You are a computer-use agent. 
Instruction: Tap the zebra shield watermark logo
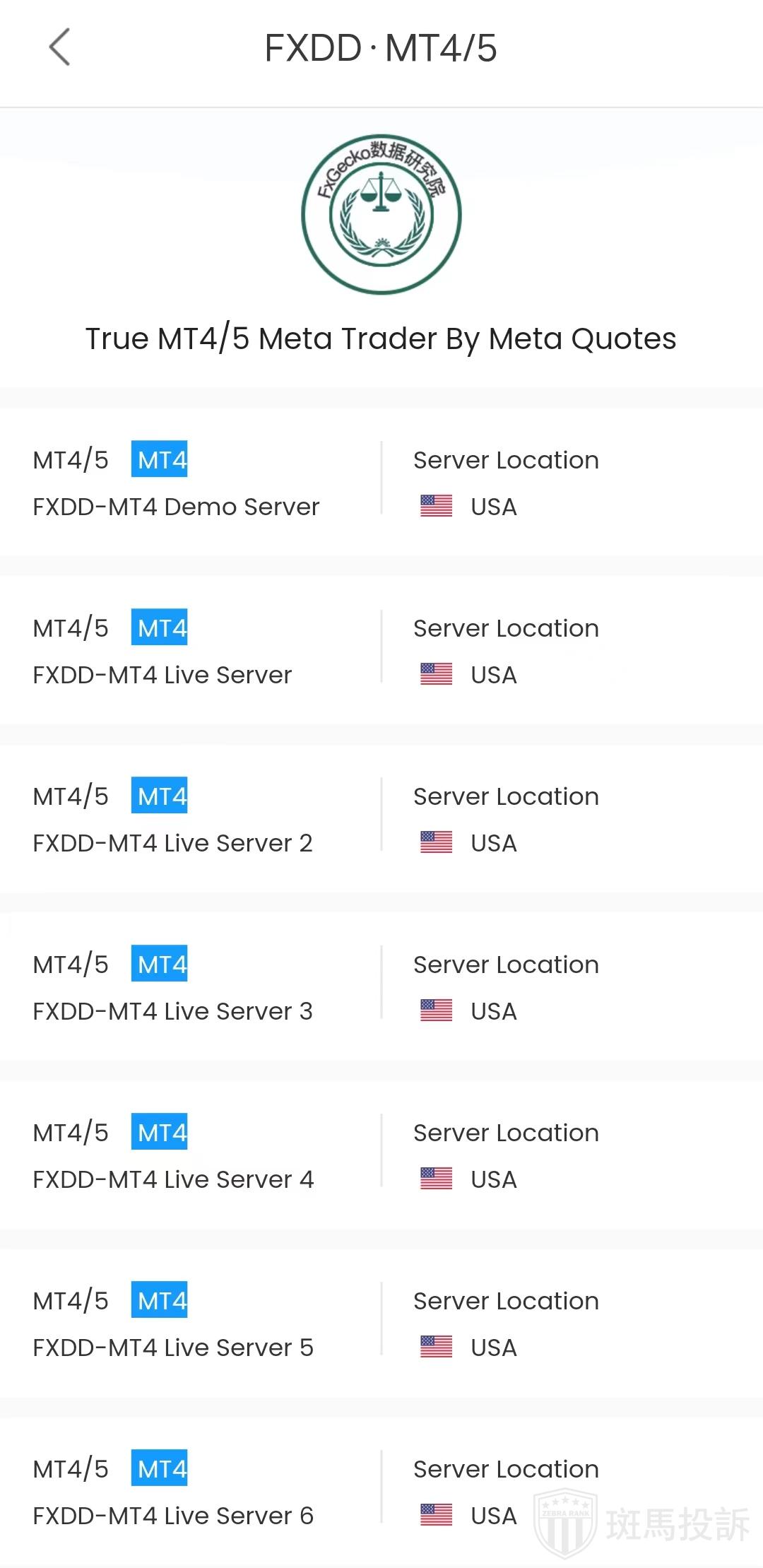[x=565, y=1522]
